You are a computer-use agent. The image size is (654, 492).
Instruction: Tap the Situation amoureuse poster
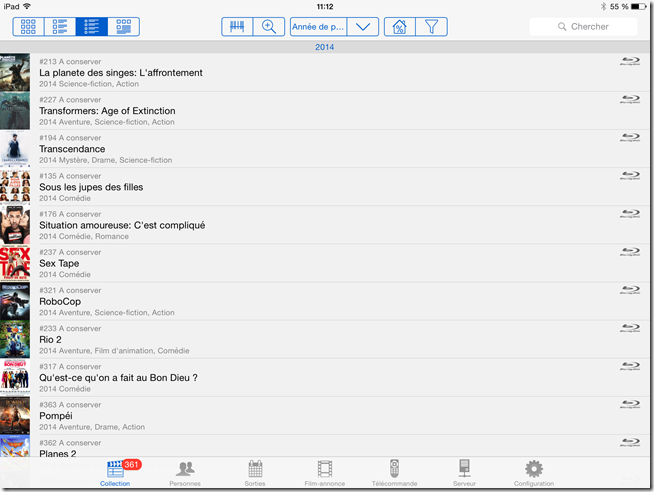(15, 225)
